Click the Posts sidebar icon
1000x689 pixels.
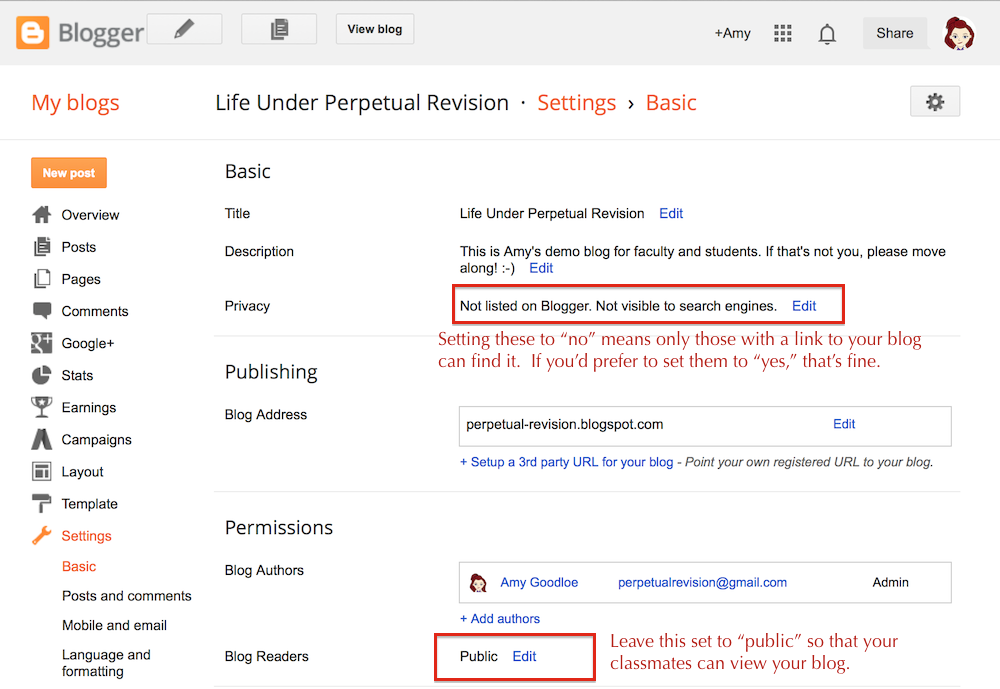(42, 247)
